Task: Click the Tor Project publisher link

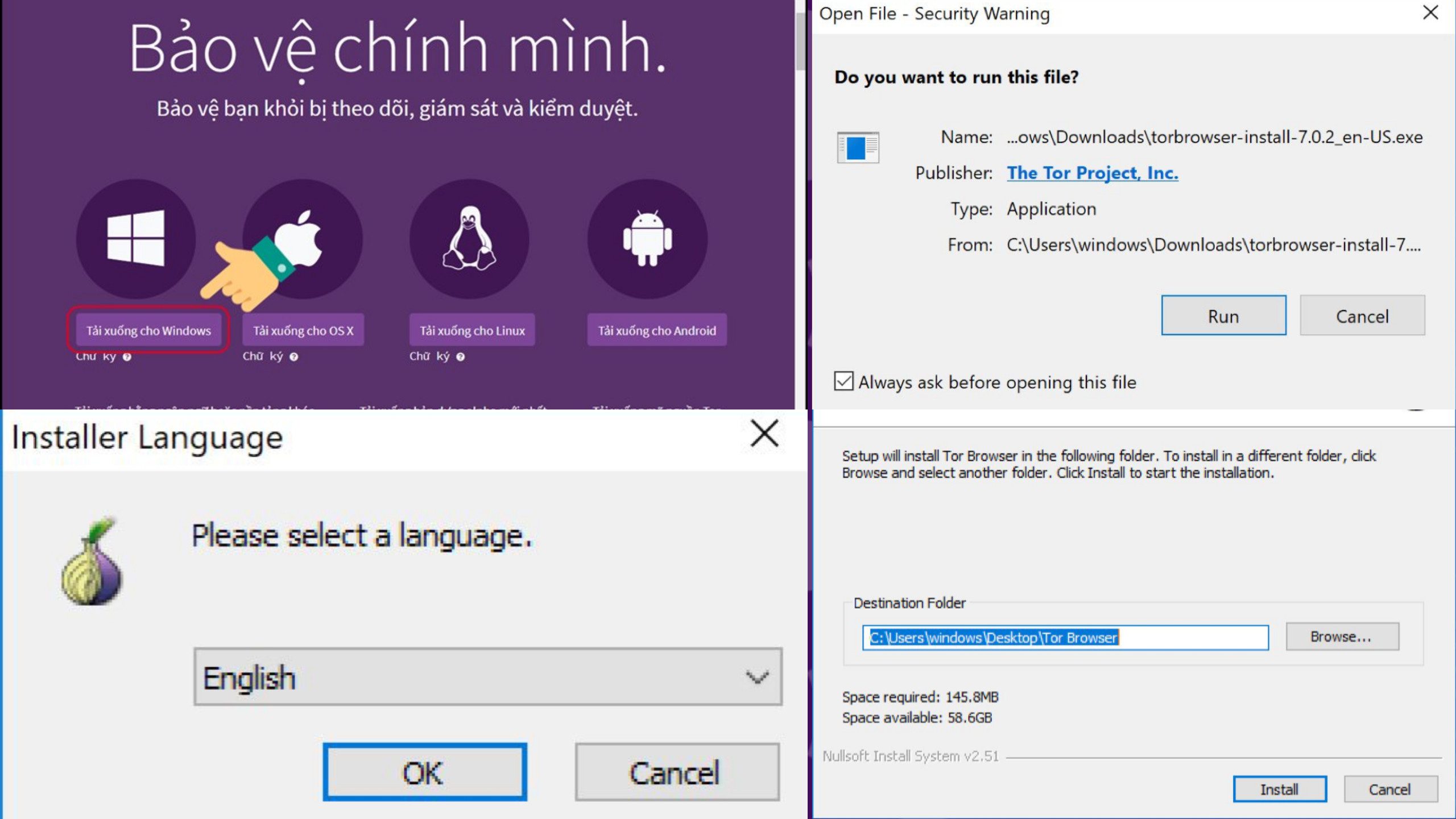Action: [1093, 172]
